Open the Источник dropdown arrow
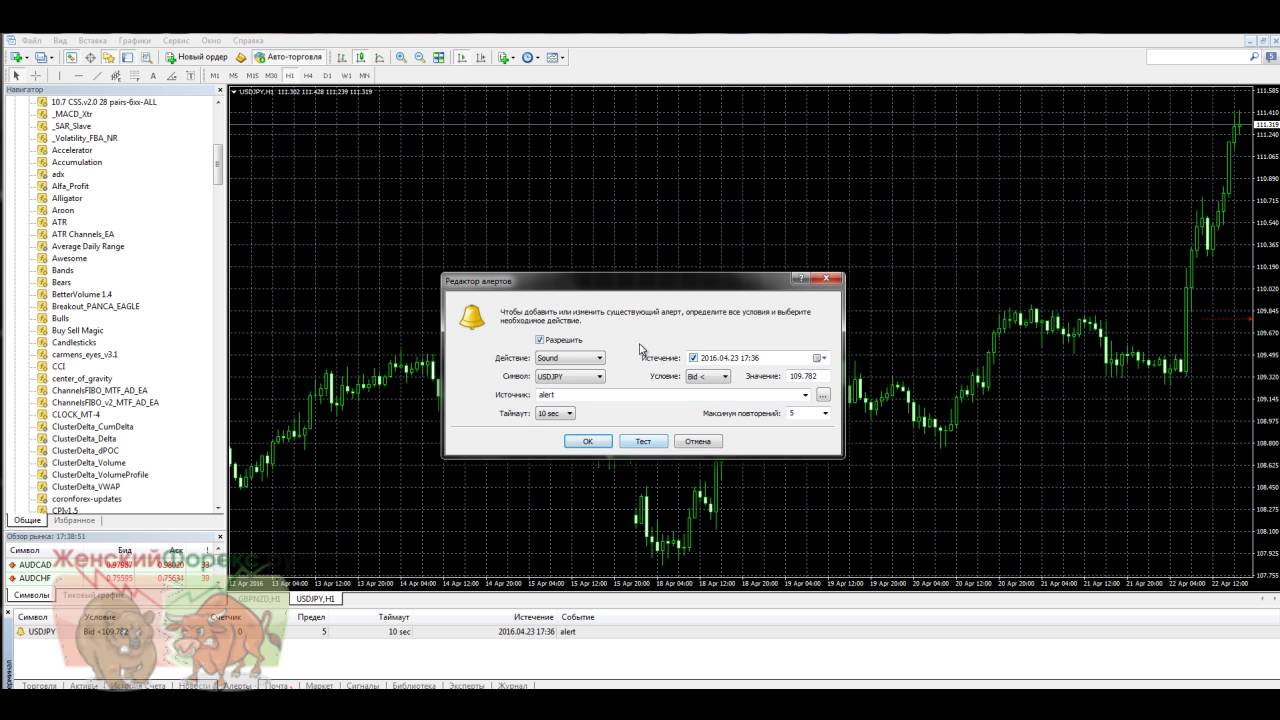Image resolution: width=1280 pixels, height=720 pixels. 806,395
